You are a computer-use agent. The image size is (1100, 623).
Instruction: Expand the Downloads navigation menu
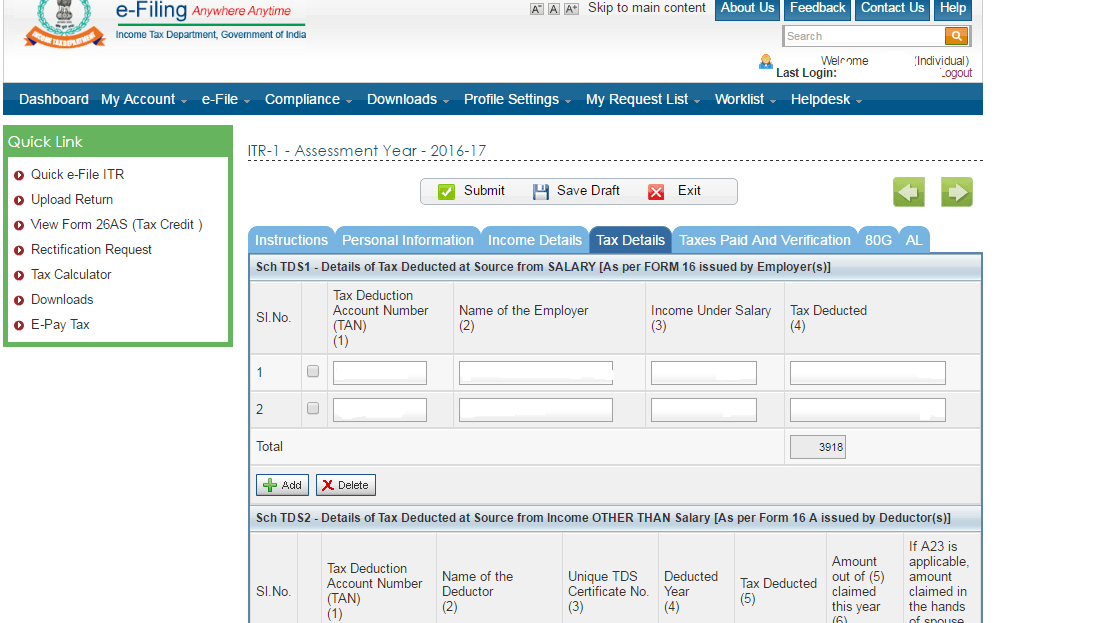[x=403, y=99]
